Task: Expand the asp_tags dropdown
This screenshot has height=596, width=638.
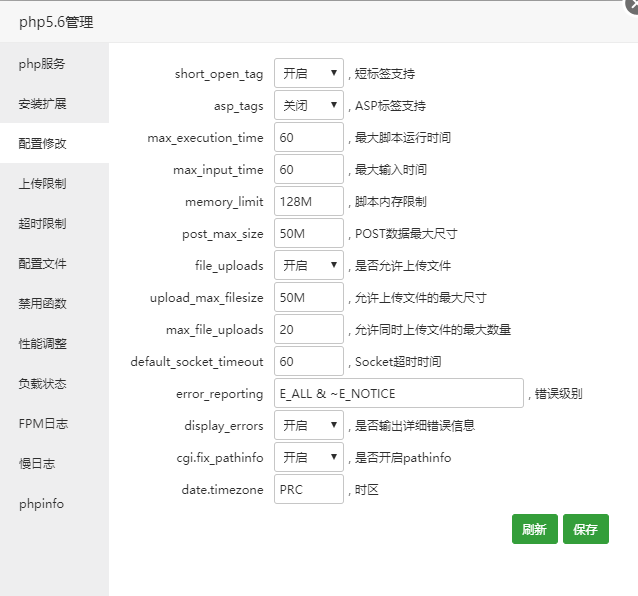Action: click(309, 105)
